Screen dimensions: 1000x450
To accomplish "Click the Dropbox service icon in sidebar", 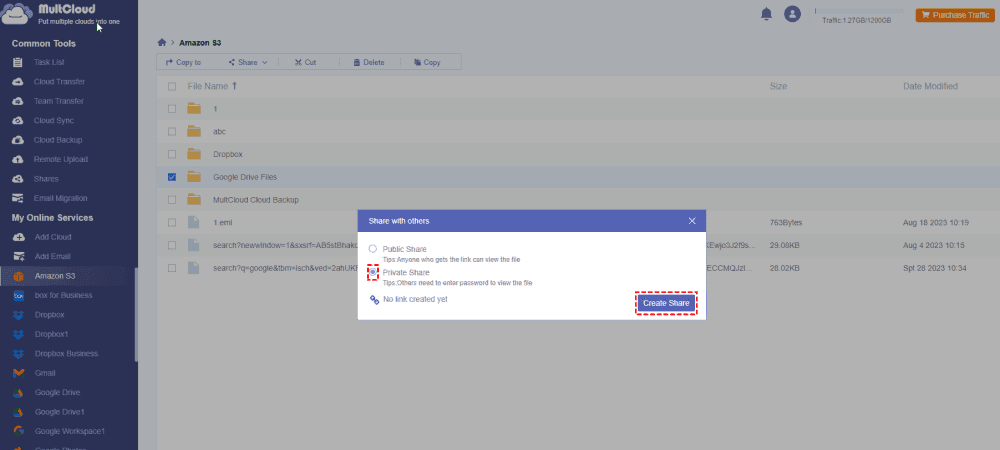I will tap(19, 315).
